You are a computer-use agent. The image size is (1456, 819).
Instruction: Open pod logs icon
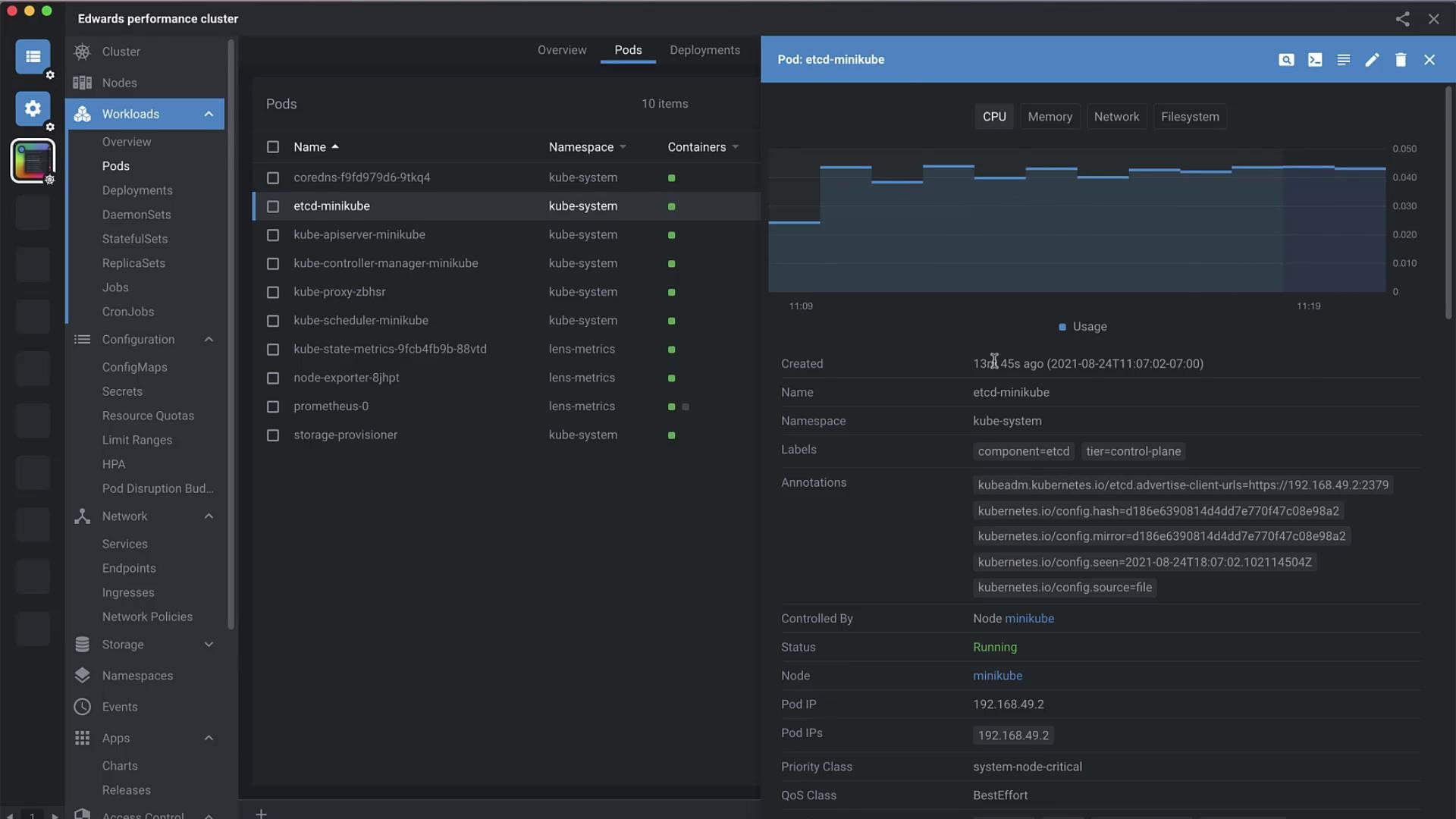point(1343,60)
